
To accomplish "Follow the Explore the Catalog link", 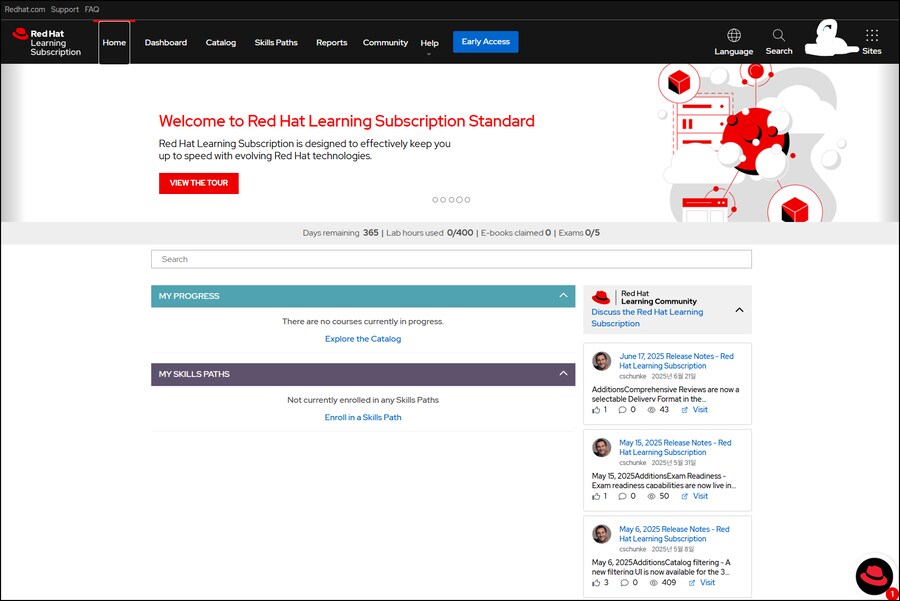I will pyautogui.click(x=363, y=339).
